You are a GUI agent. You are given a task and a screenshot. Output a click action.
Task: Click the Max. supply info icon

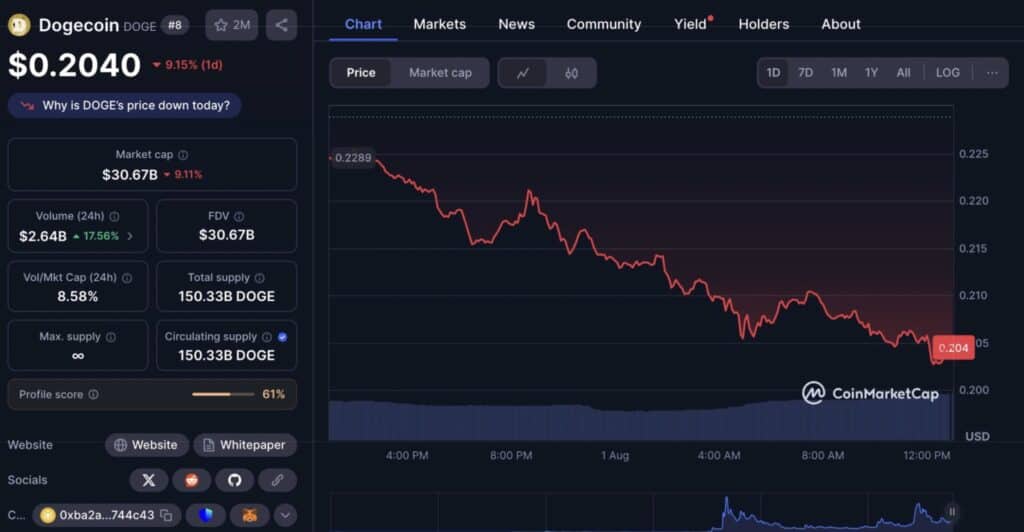coord(111,337)
